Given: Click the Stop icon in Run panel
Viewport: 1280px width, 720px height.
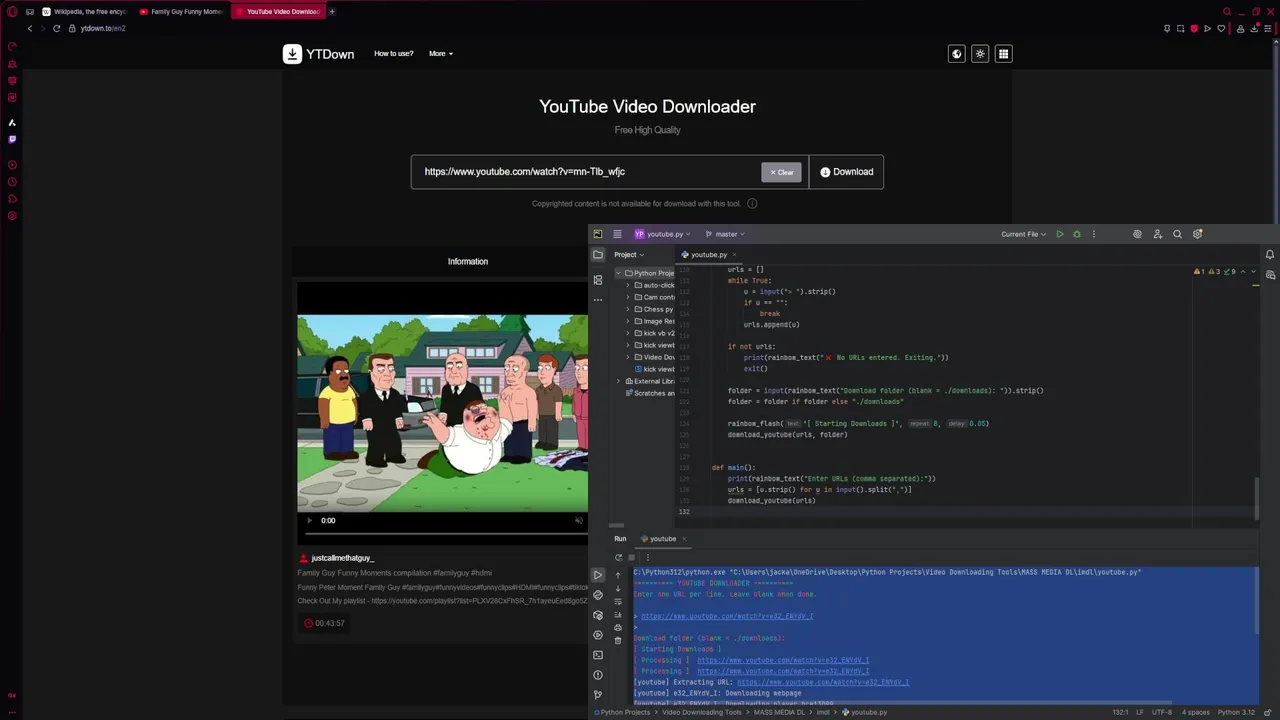Looking at the screenshot, I should pyautogui.click(x=631, y=557).
